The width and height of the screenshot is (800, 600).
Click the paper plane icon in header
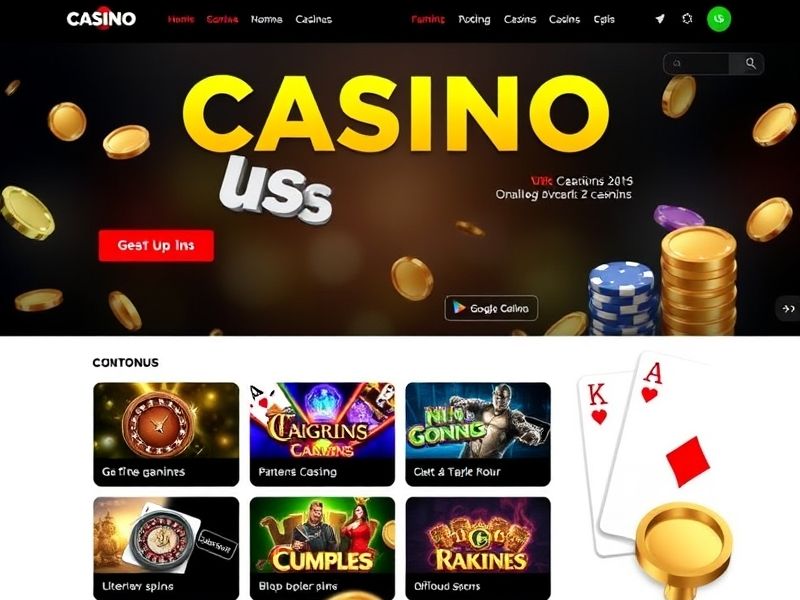tap(660, 19)
